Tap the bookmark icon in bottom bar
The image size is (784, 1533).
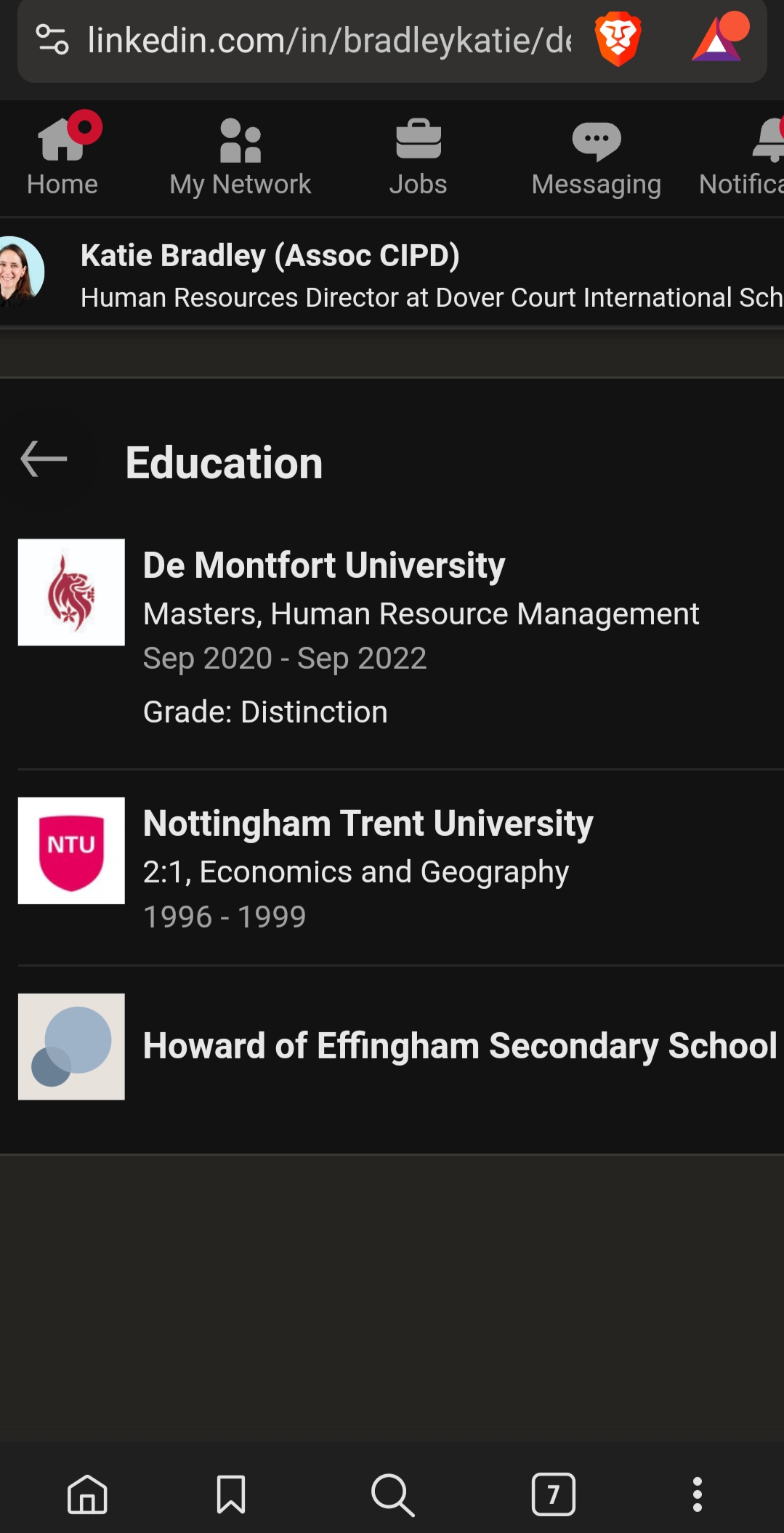[x=231, y=1494]
